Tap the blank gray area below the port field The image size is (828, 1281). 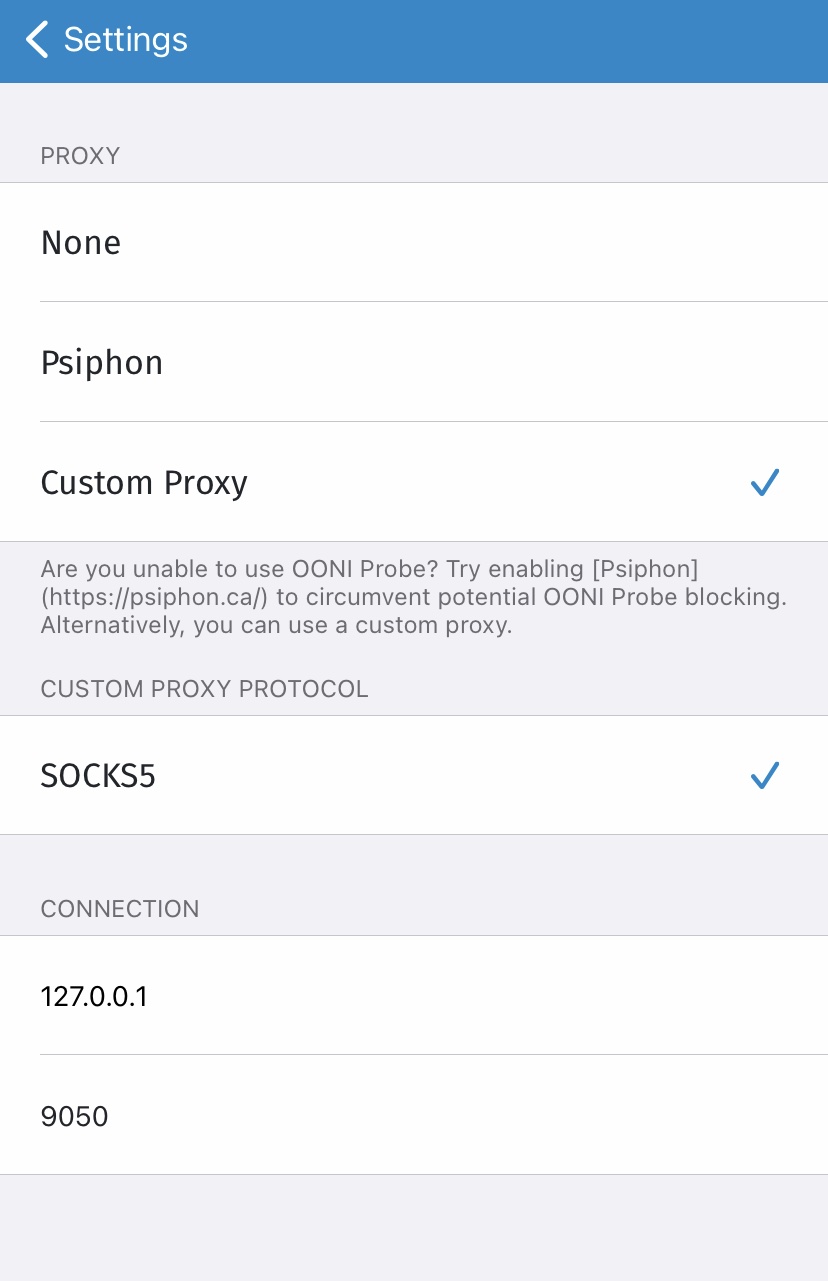(x=414, y=1228)
